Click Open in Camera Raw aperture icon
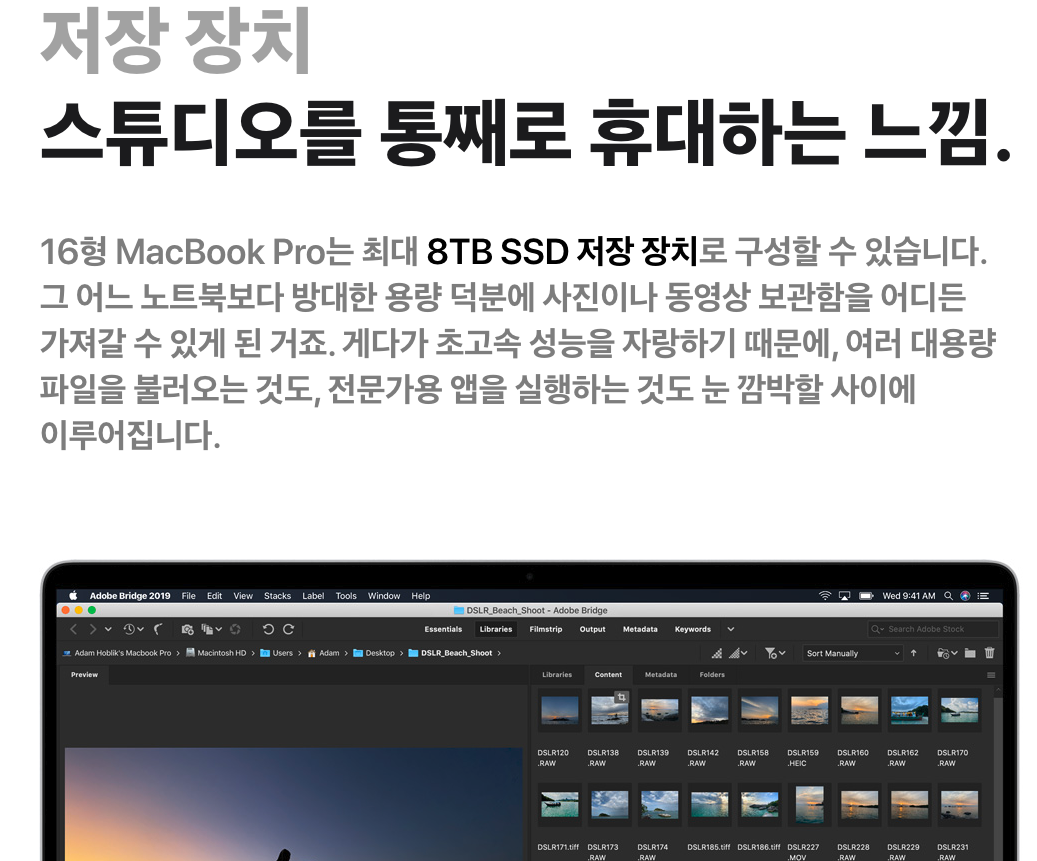The height and width of the screenshot is (861, 1037). tap(235, 629)
